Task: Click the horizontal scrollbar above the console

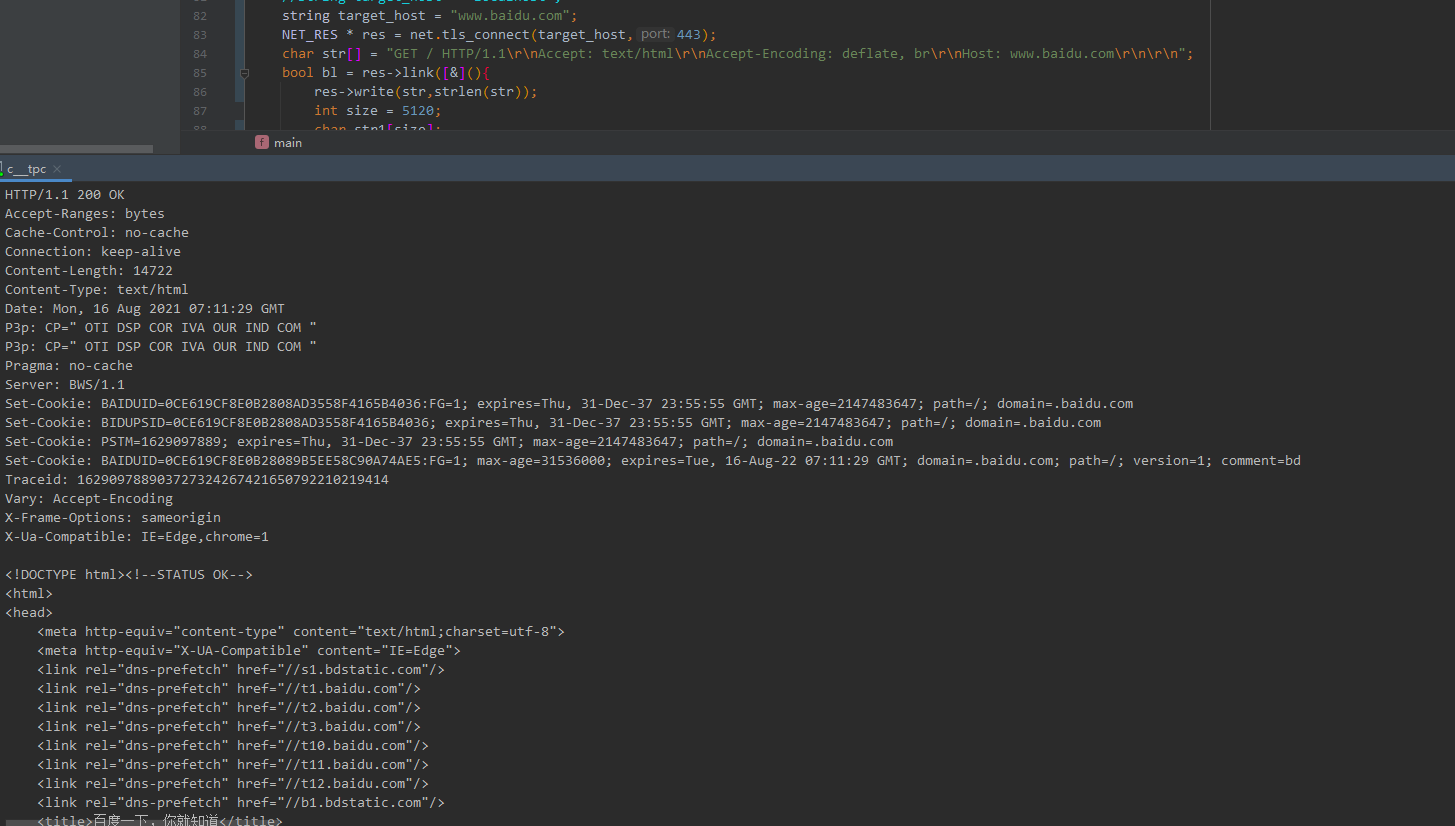Action: click(76, 148)
